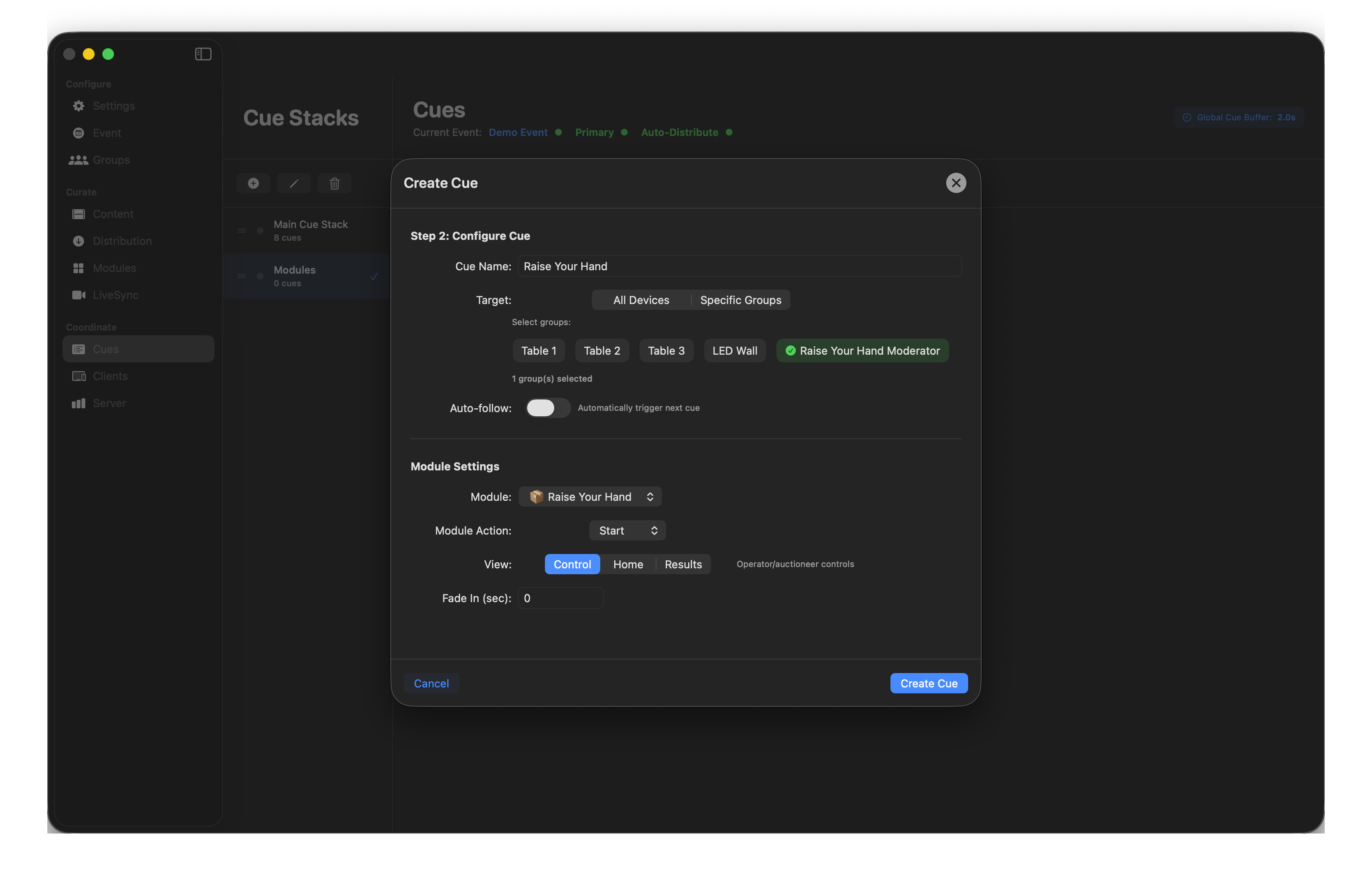The height and width of the screenshot is (896, 1372).
Task: Toggle the sidebar panel icon
Action: point(203,54)
